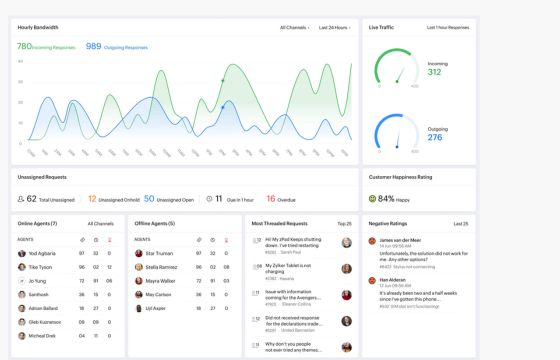Click the attachment icon in Offline Agents header

[x=199, y=240]
